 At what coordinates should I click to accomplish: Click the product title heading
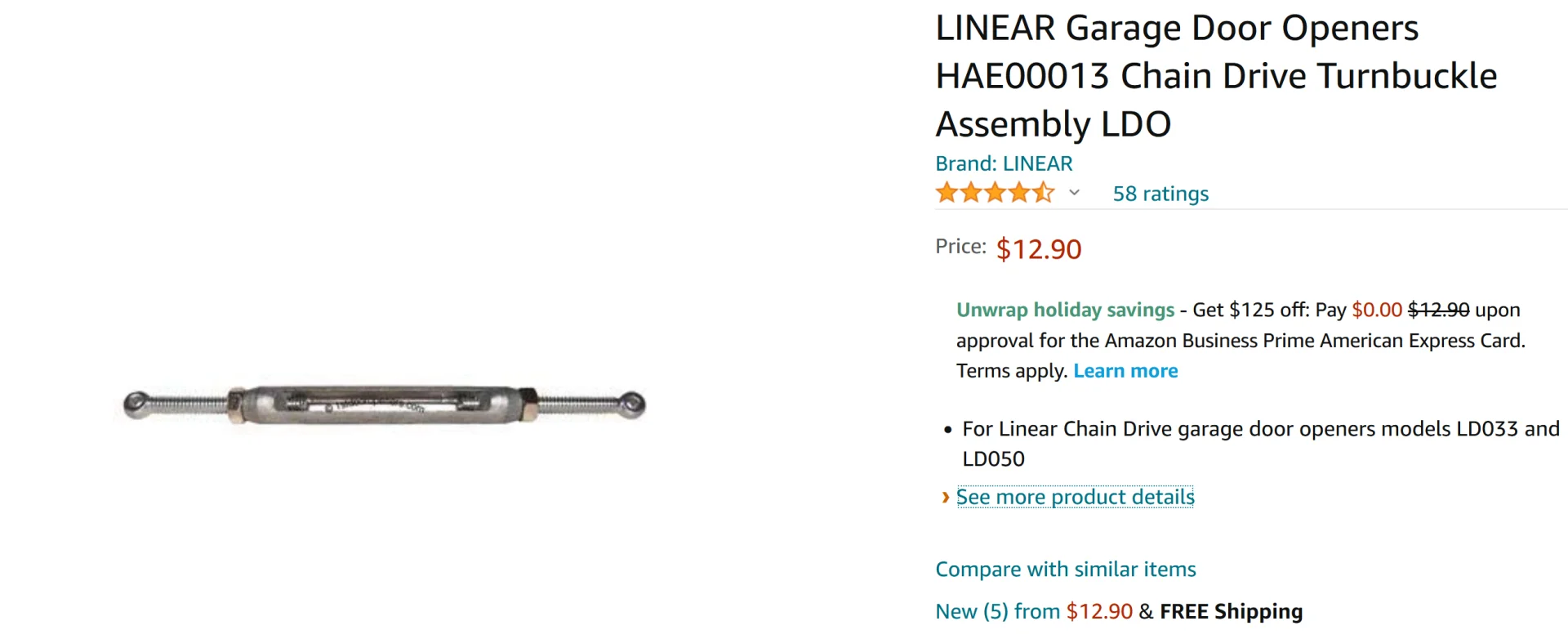point(1215,76)
